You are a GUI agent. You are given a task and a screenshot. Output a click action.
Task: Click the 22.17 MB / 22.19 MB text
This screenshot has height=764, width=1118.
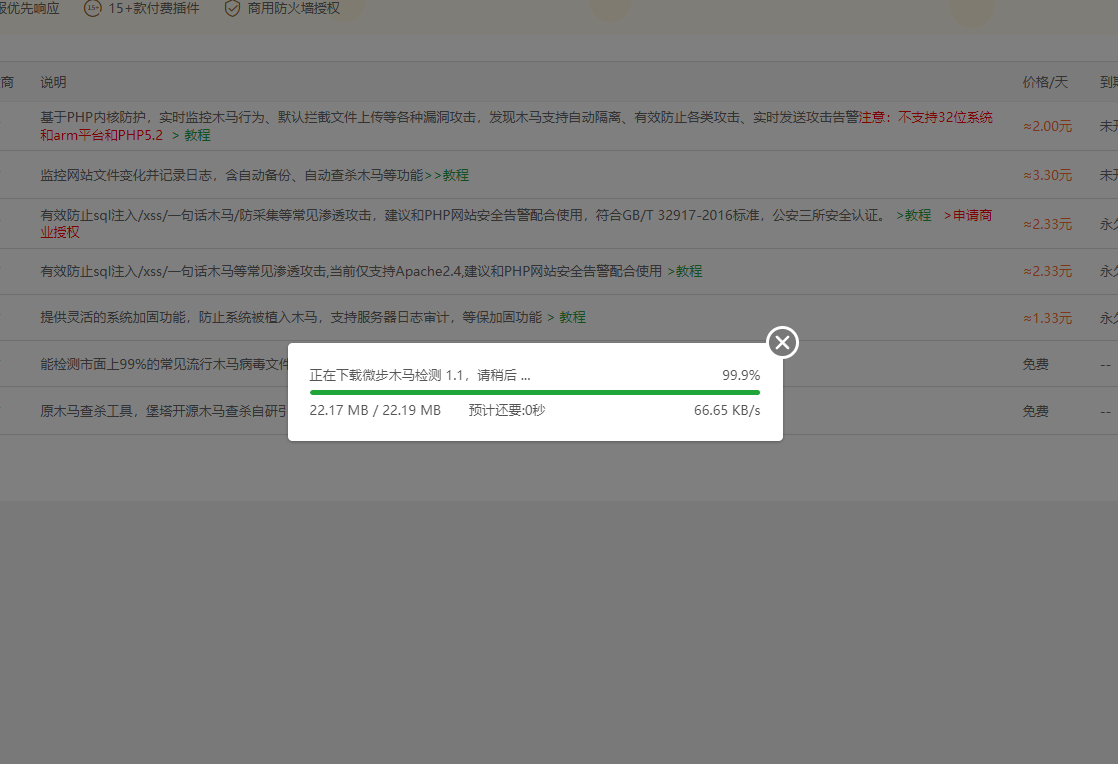pos(375,411)
